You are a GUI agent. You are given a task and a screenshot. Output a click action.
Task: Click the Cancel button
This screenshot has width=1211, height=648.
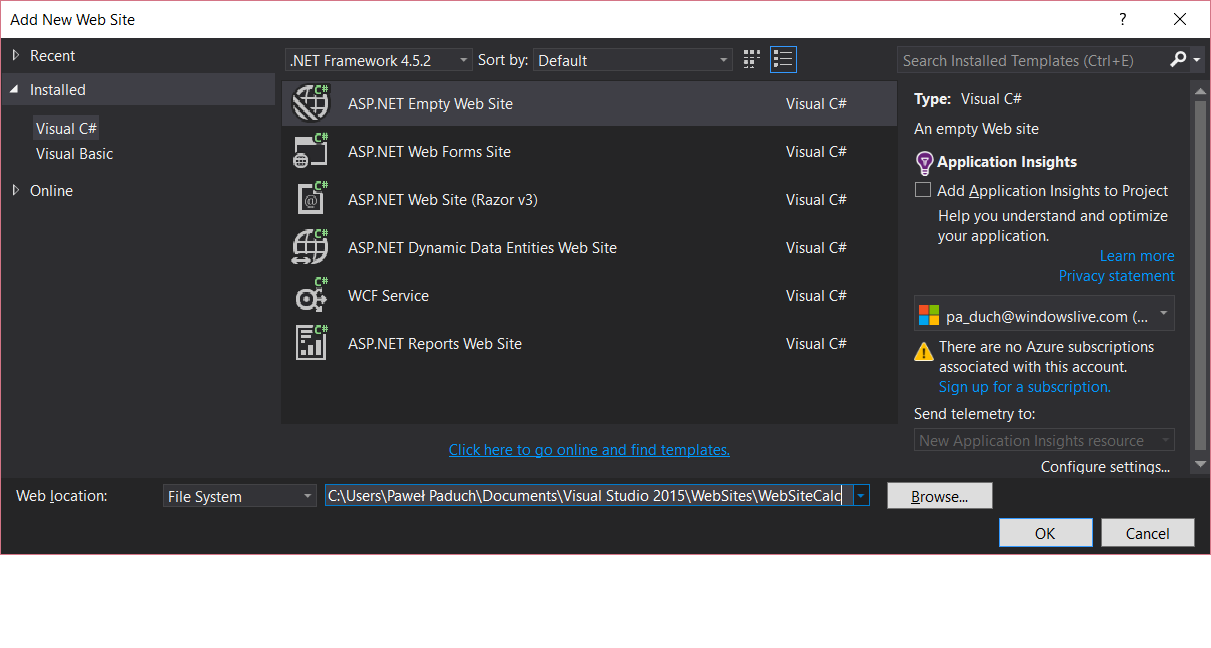point(1148,533)
